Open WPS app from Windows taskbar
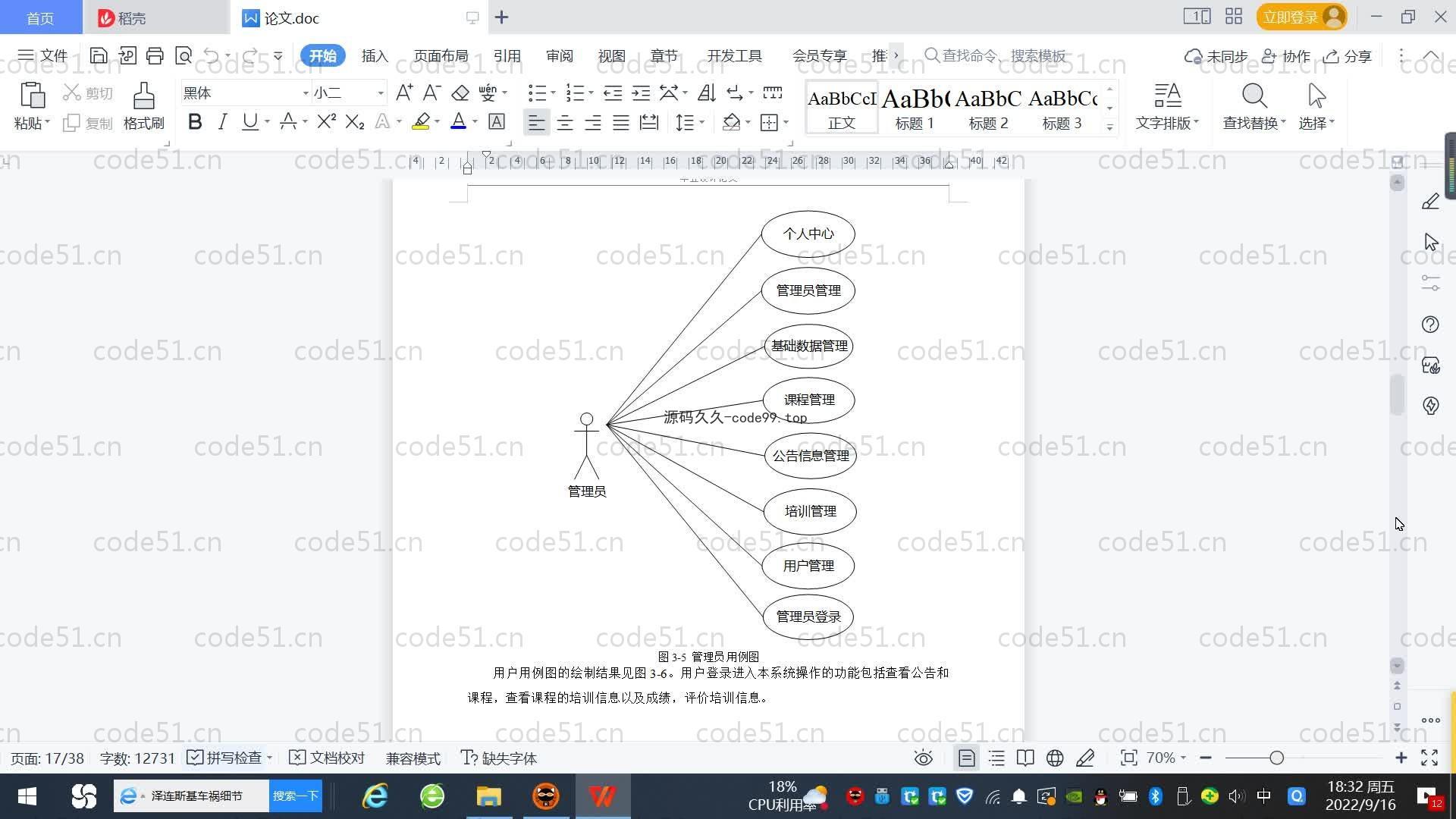 tap(602, 795)
